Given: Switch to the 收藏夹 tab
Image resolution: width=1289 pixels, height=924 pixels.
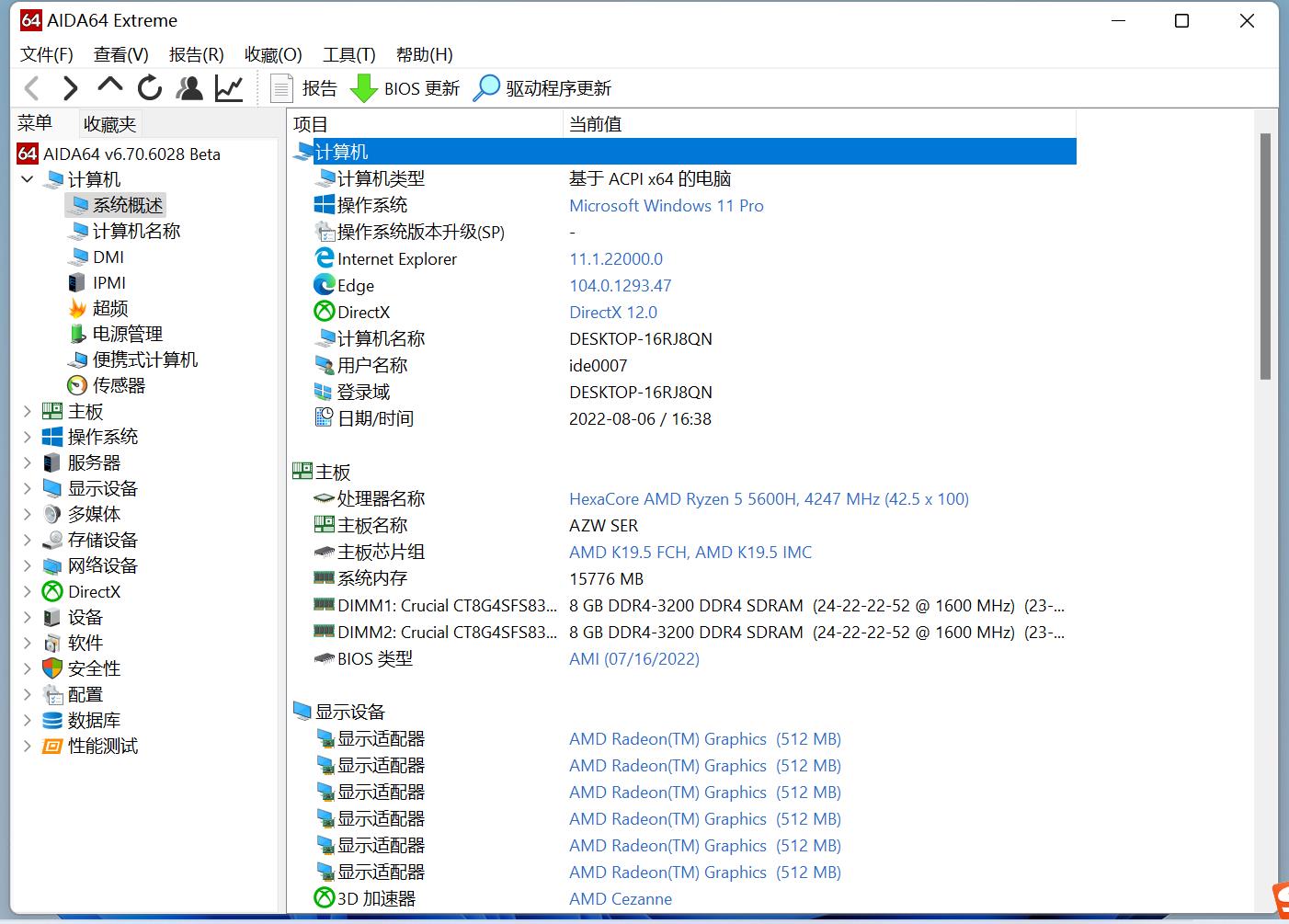Looking at the screenshot, I should (109, 124).
